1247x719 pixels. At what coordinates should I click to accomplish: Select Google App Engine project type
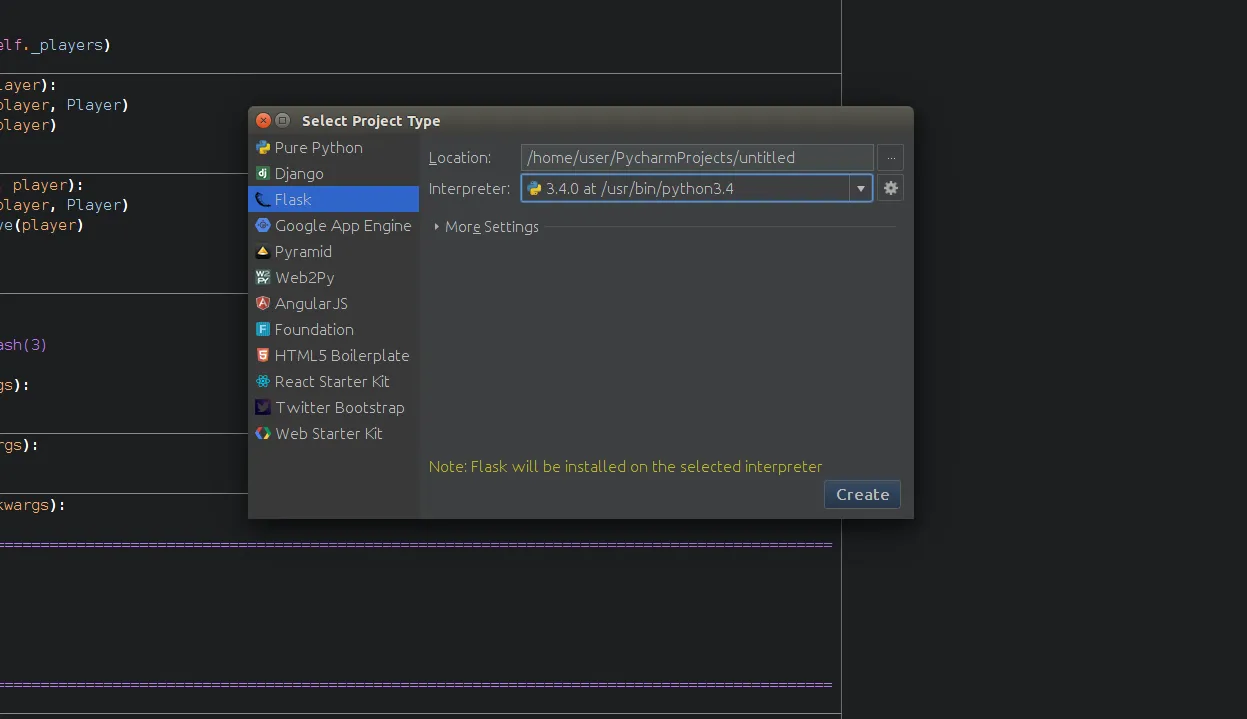tap(334, 225)
